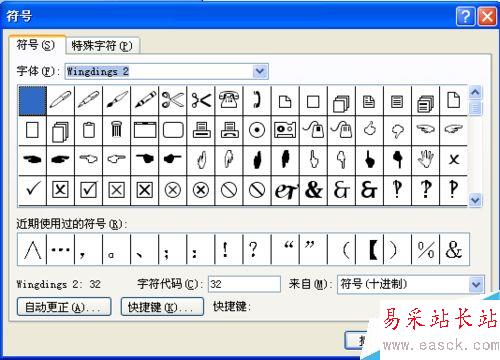Choose the recent semicolon symbol

[173, 249]
